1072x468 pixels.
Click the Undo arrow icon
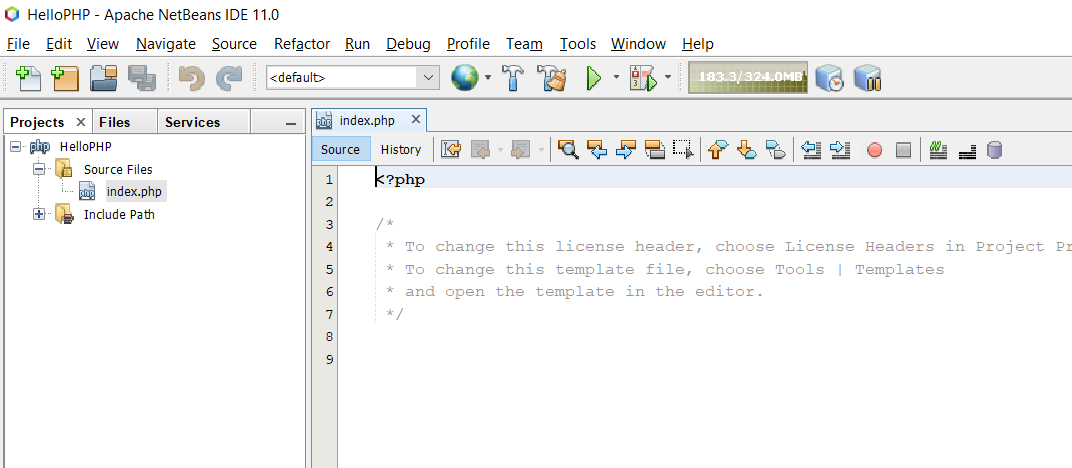(x=191, y=78)
